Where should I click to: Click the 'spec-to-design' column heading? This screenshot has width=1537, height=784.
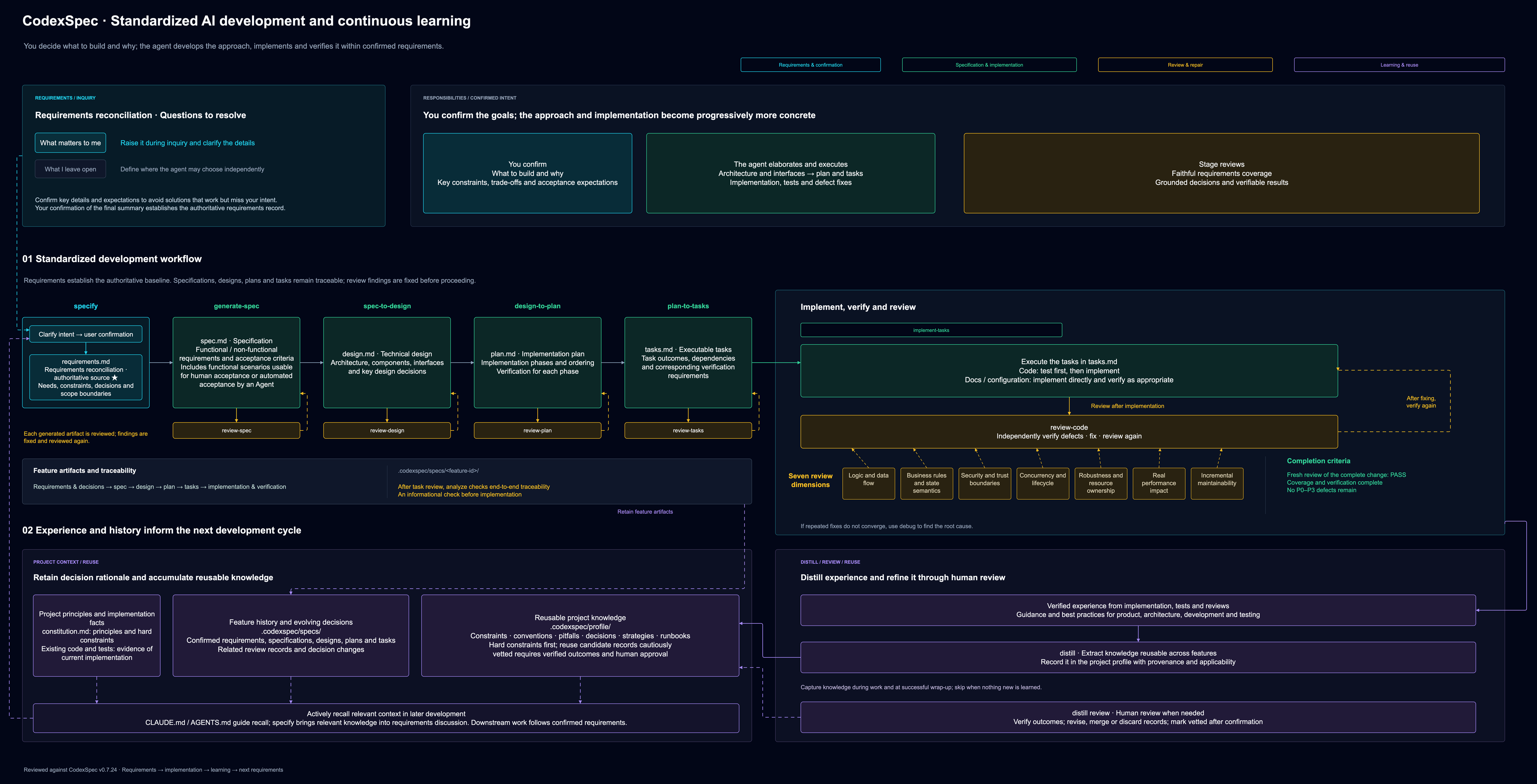(387, 306)
